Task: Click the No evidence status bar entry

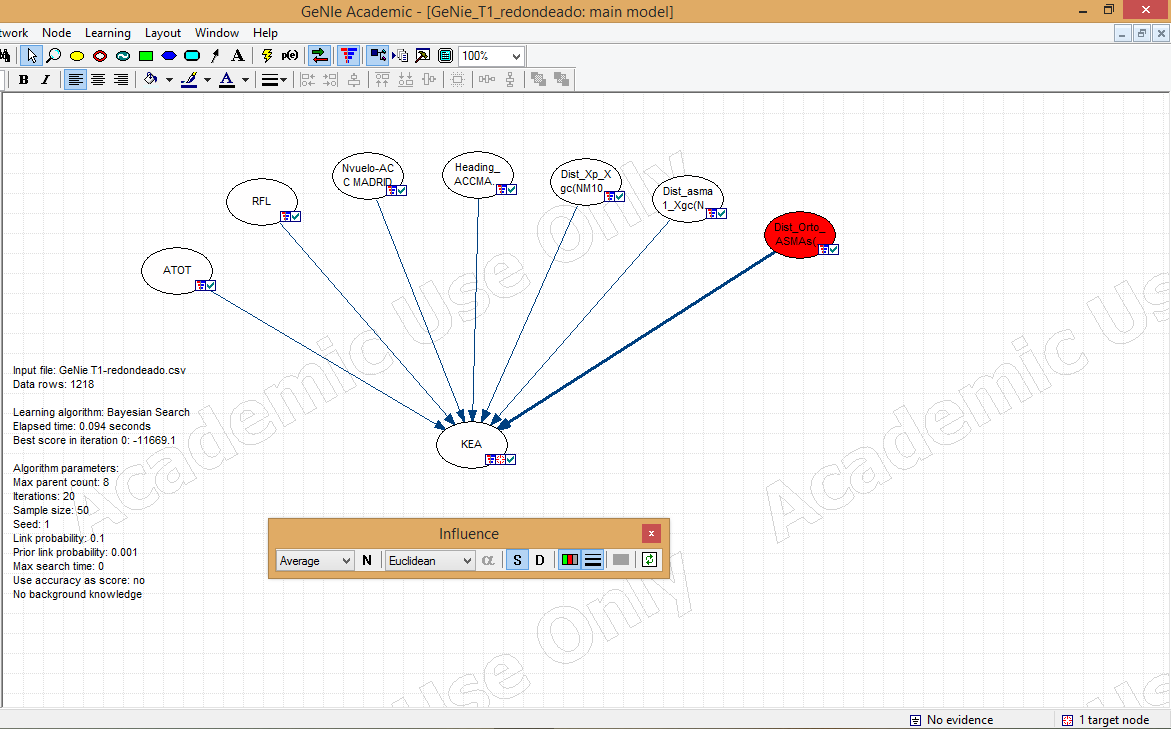Action: click(x=951, y=720)
